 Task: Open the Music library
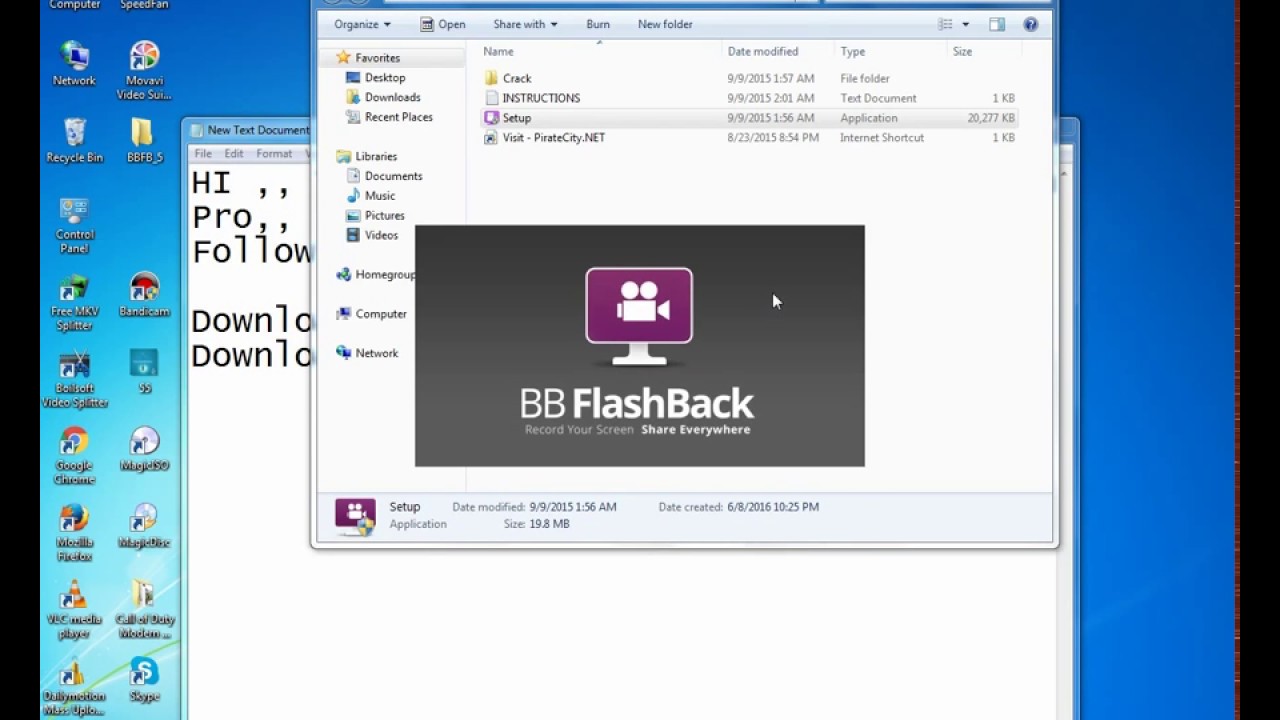(x=379, y=196)
